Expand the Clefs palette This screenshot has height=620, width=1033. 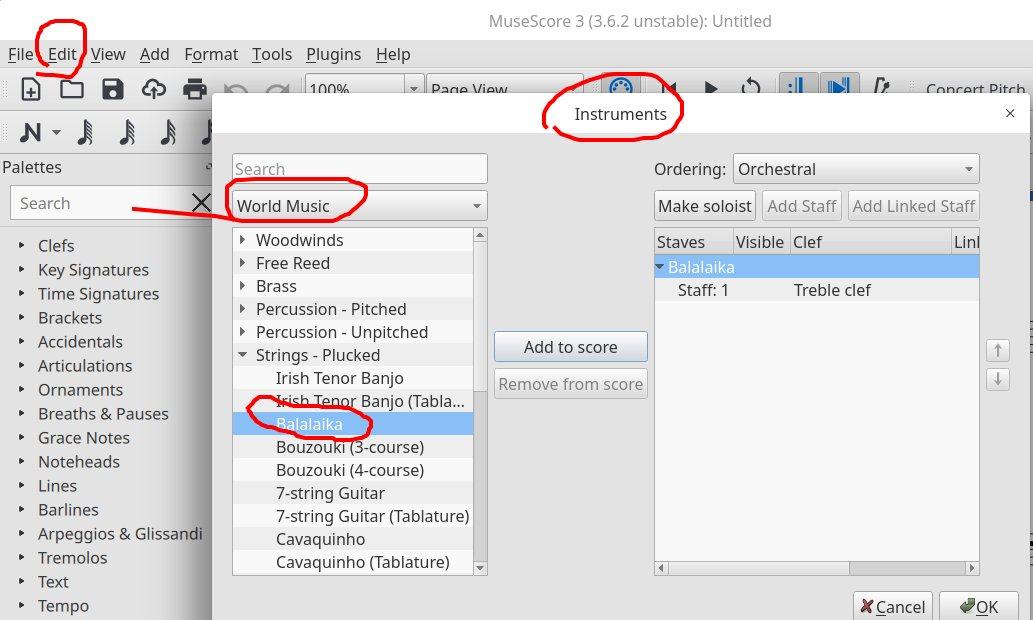pyautogui.click(x=22, y=245)
